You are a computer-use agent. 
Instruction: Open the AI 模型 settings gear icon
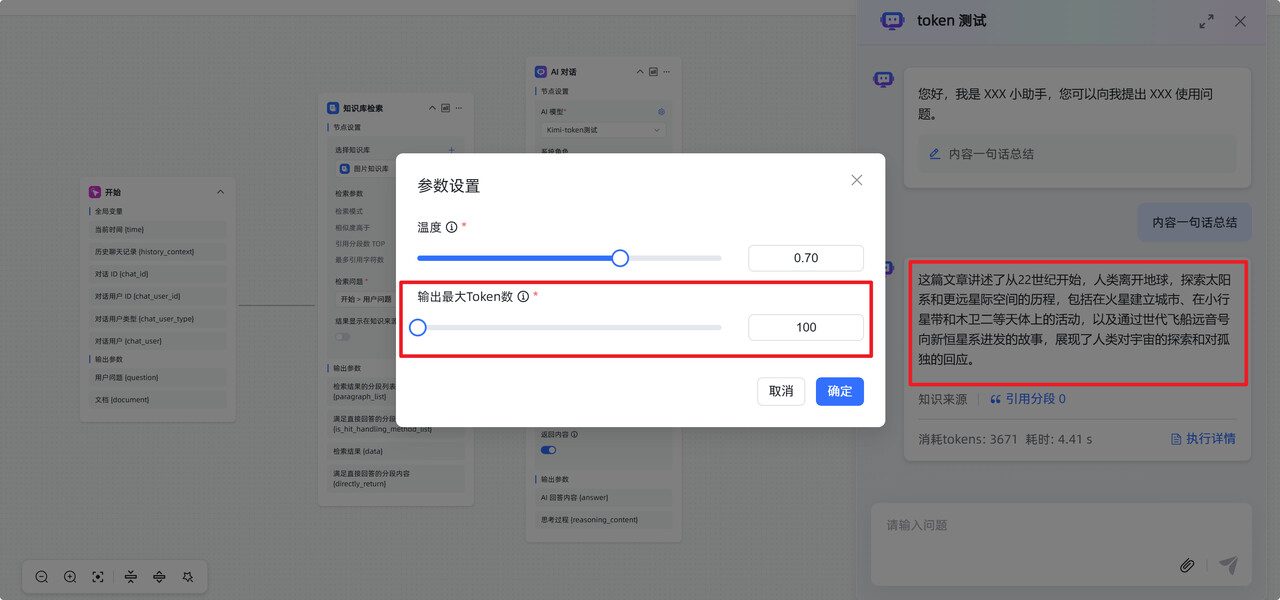661,112
